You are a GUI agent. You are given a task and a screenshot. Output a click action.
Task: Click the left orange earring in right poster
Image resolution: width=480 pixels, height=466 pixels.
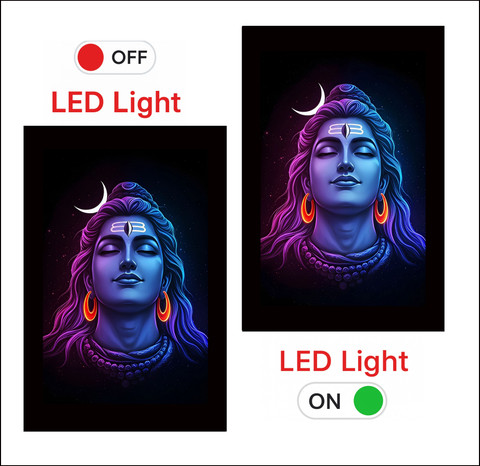pos(307,208)
